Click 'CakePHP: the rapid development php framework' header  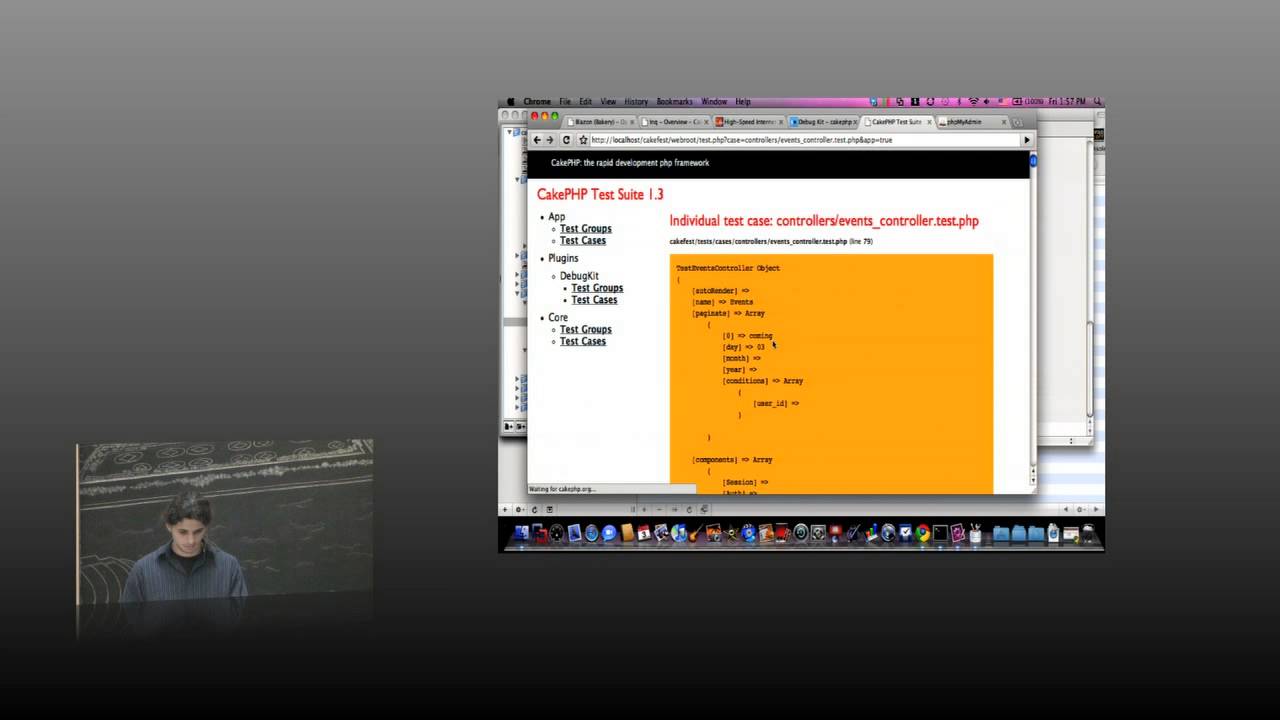630,163
